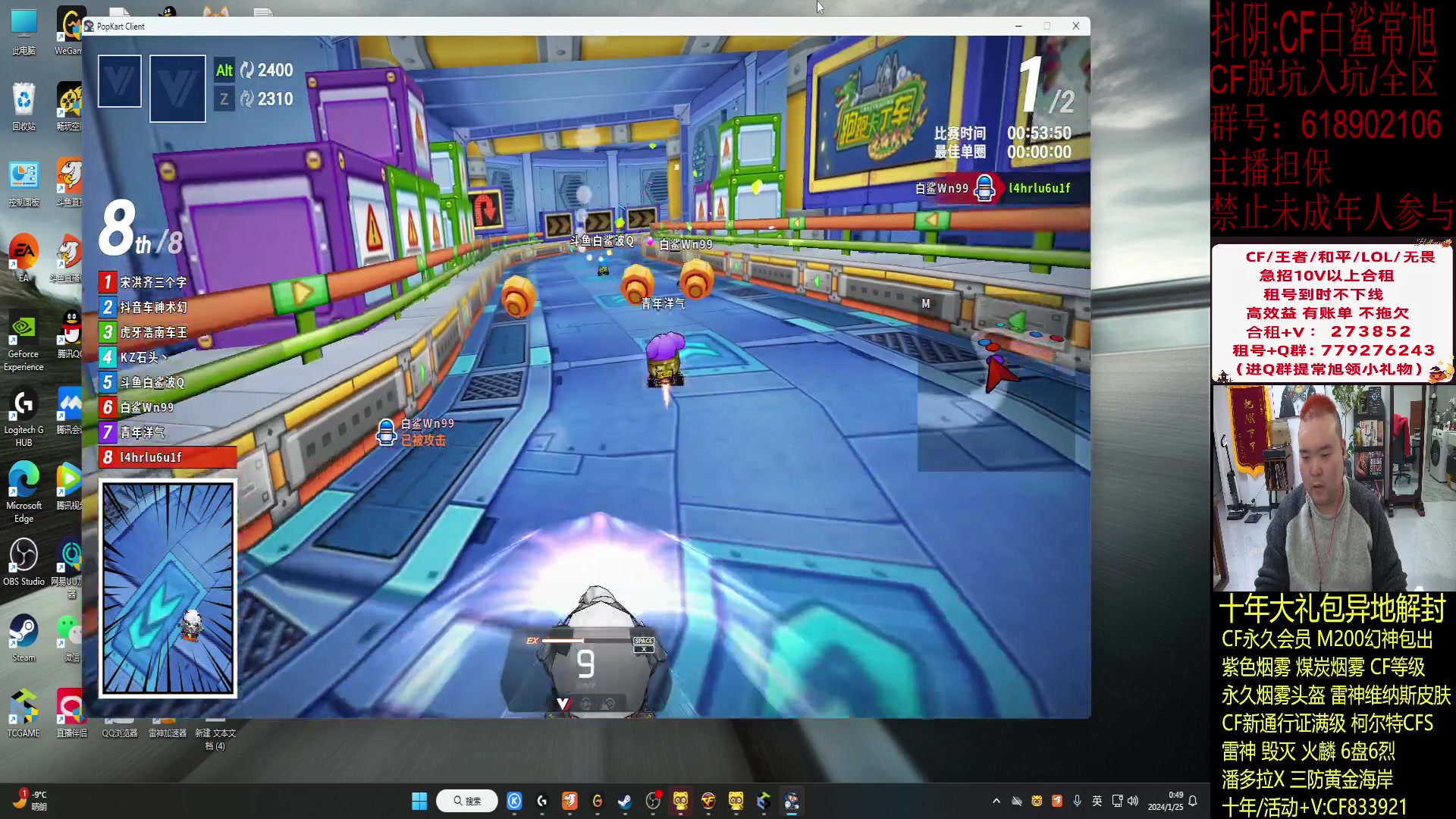This screenshot has width=1456, height=819.
Task: Expand the system tray hidden icons
Action: pyautogui.click(x=996, y=801)
